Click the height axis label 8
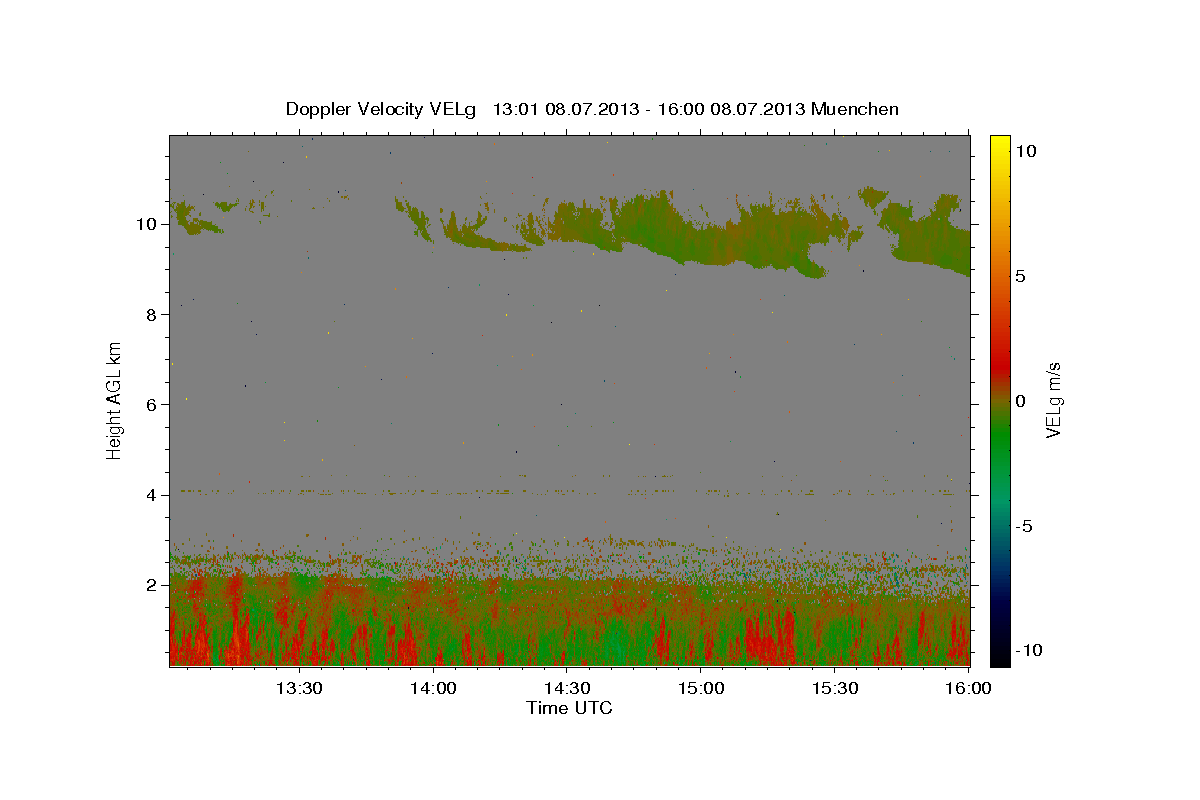 [x=152, y=314]
